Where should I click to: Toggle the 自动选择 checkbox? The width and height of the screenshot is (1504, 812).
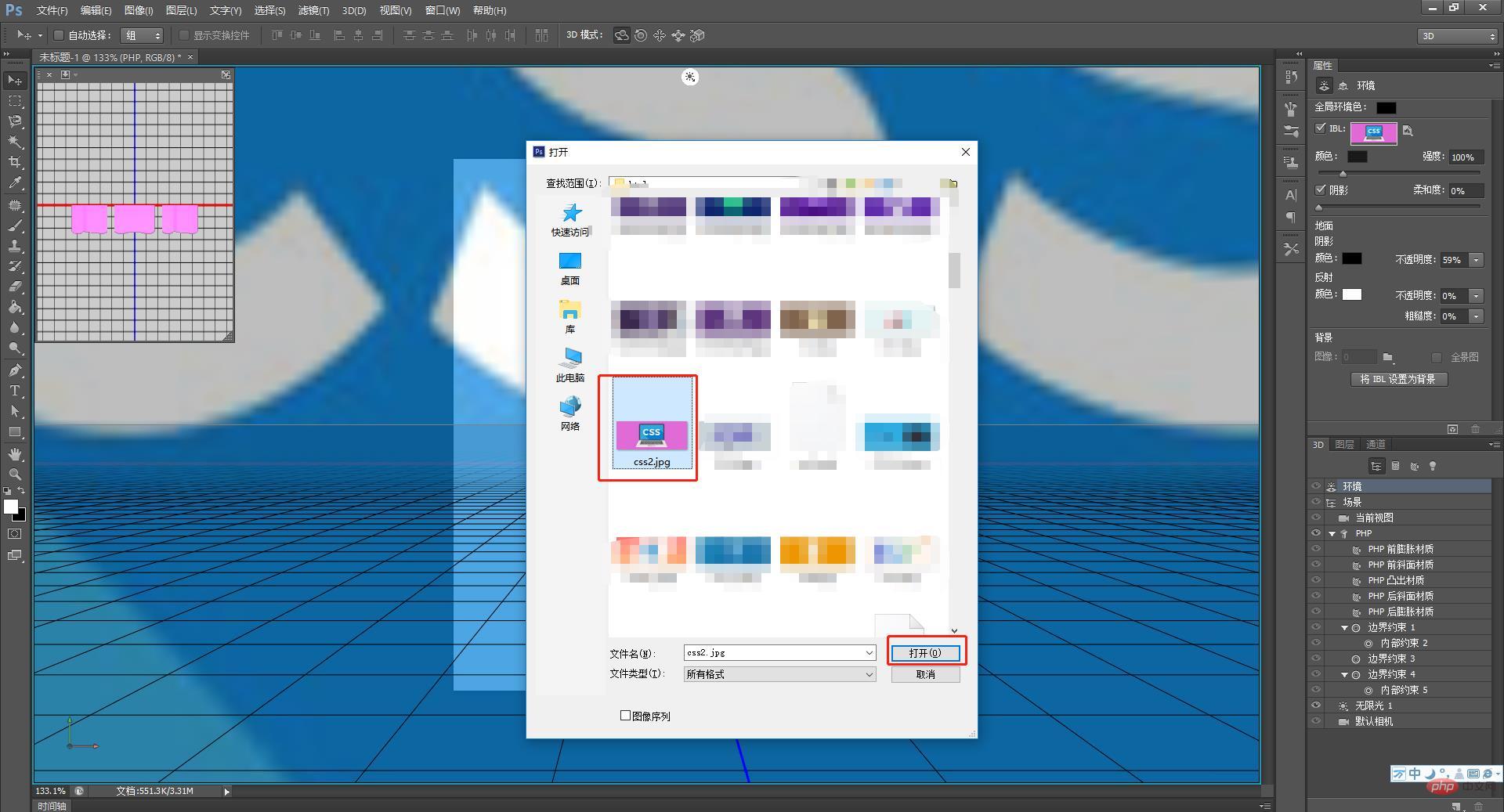coord(58,35)
